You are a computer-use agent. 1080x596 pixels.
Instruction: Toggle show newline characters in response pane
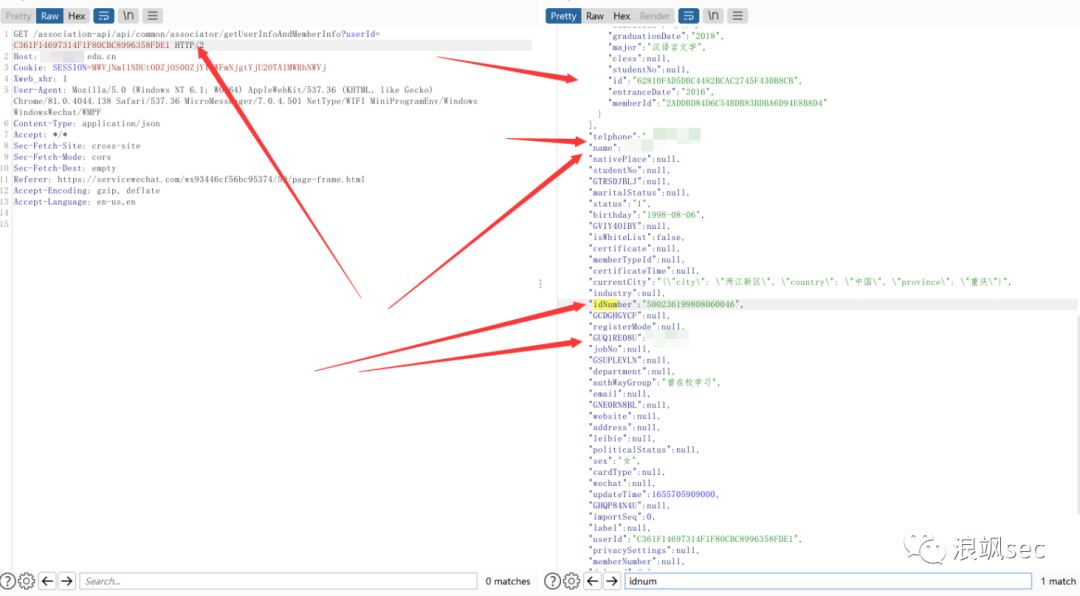click(713, 15)
